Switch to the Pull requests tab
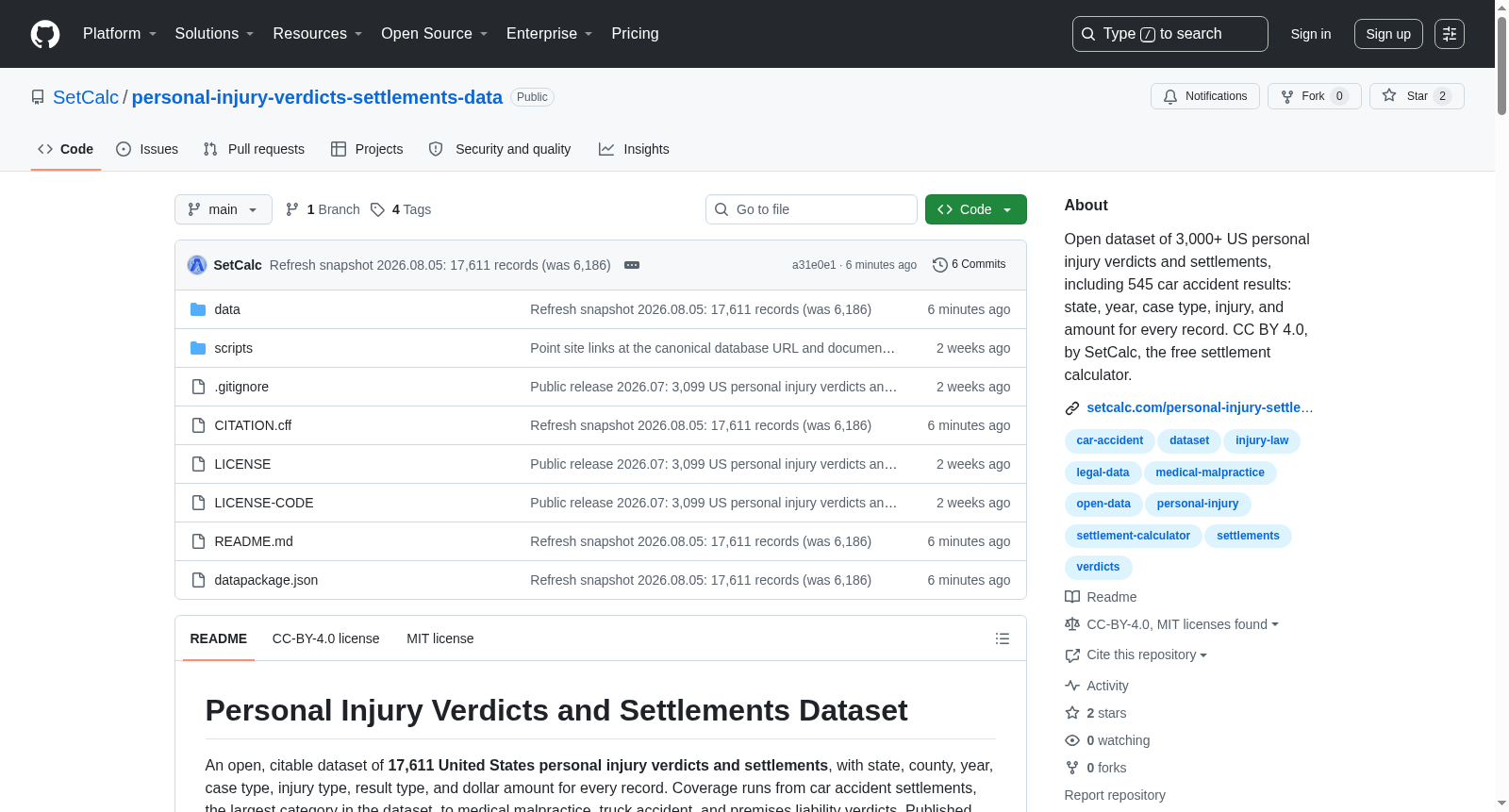This screenshot has width=1509, height=812. [x=254, y=149]
